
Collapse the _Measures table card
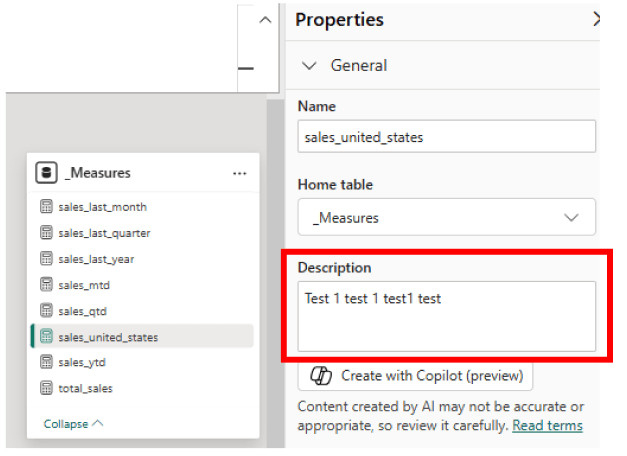73,424
